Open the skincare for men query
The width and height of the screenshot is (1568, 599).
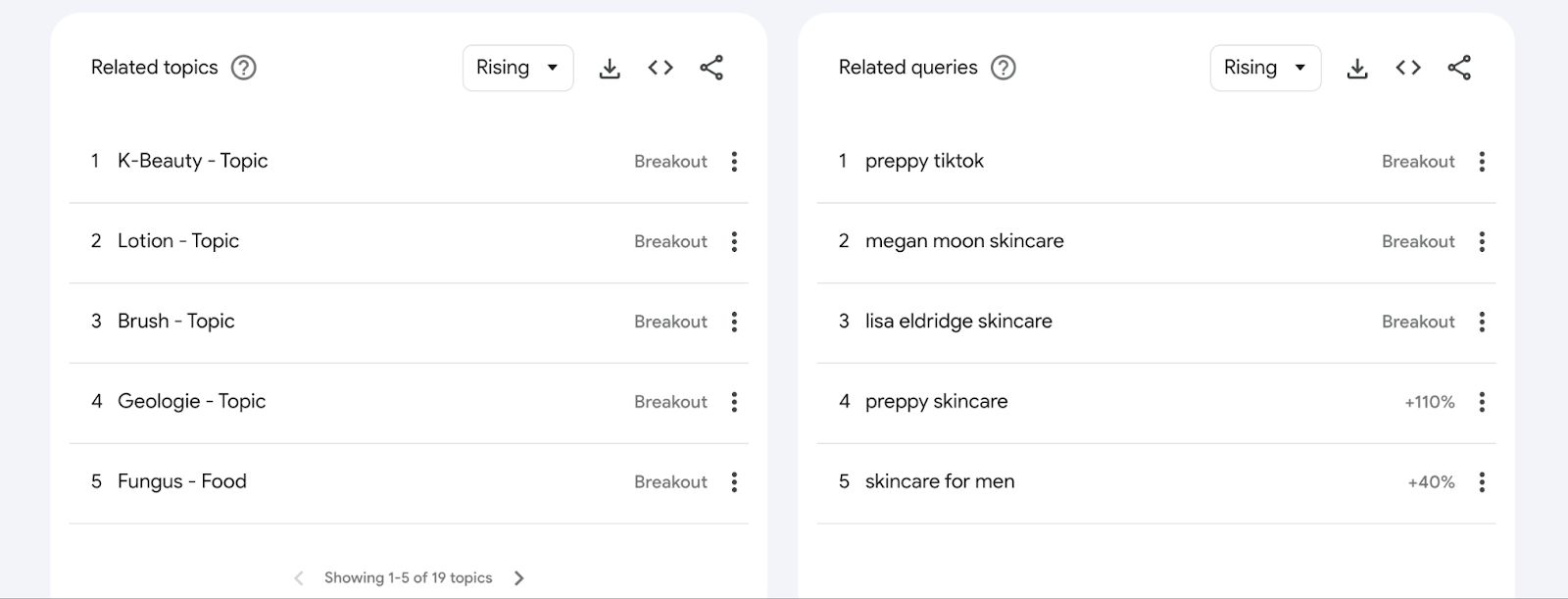tap(940, 481)
